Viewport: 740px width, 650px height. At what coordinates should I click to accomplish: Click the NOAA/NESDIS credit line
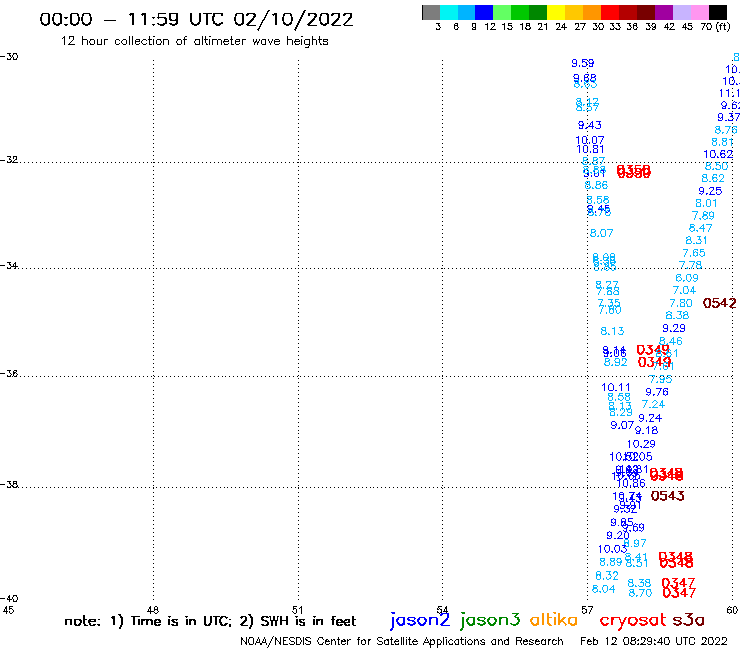[402, 641]
